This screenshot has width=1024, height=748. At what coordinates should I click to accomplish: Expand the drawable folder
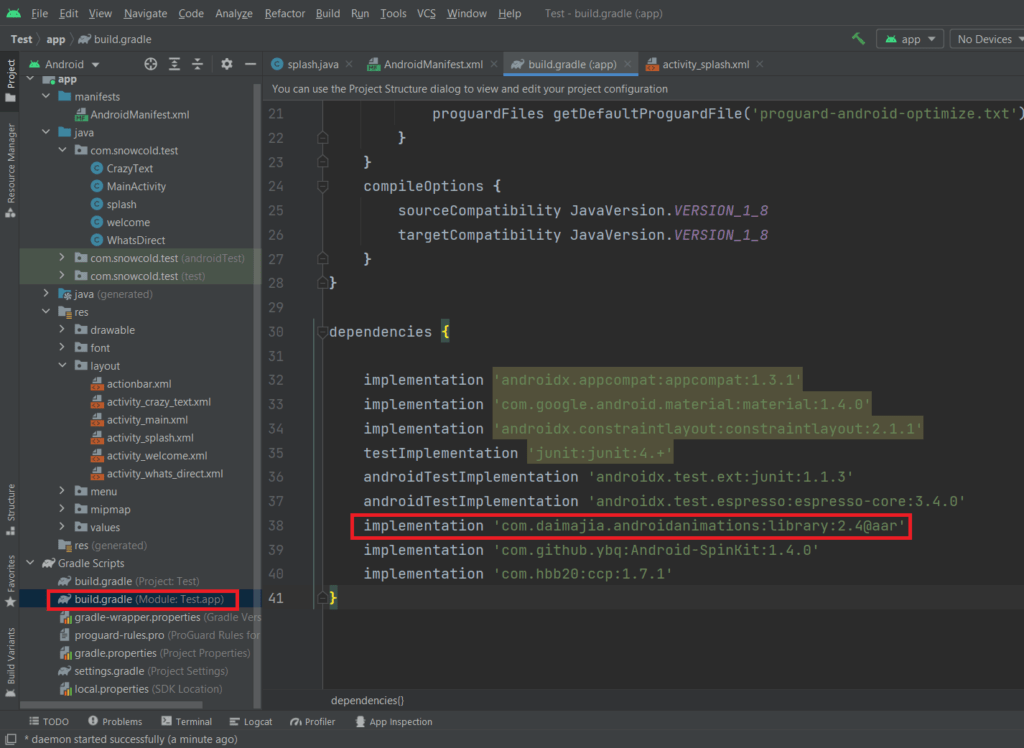[63, 330]
